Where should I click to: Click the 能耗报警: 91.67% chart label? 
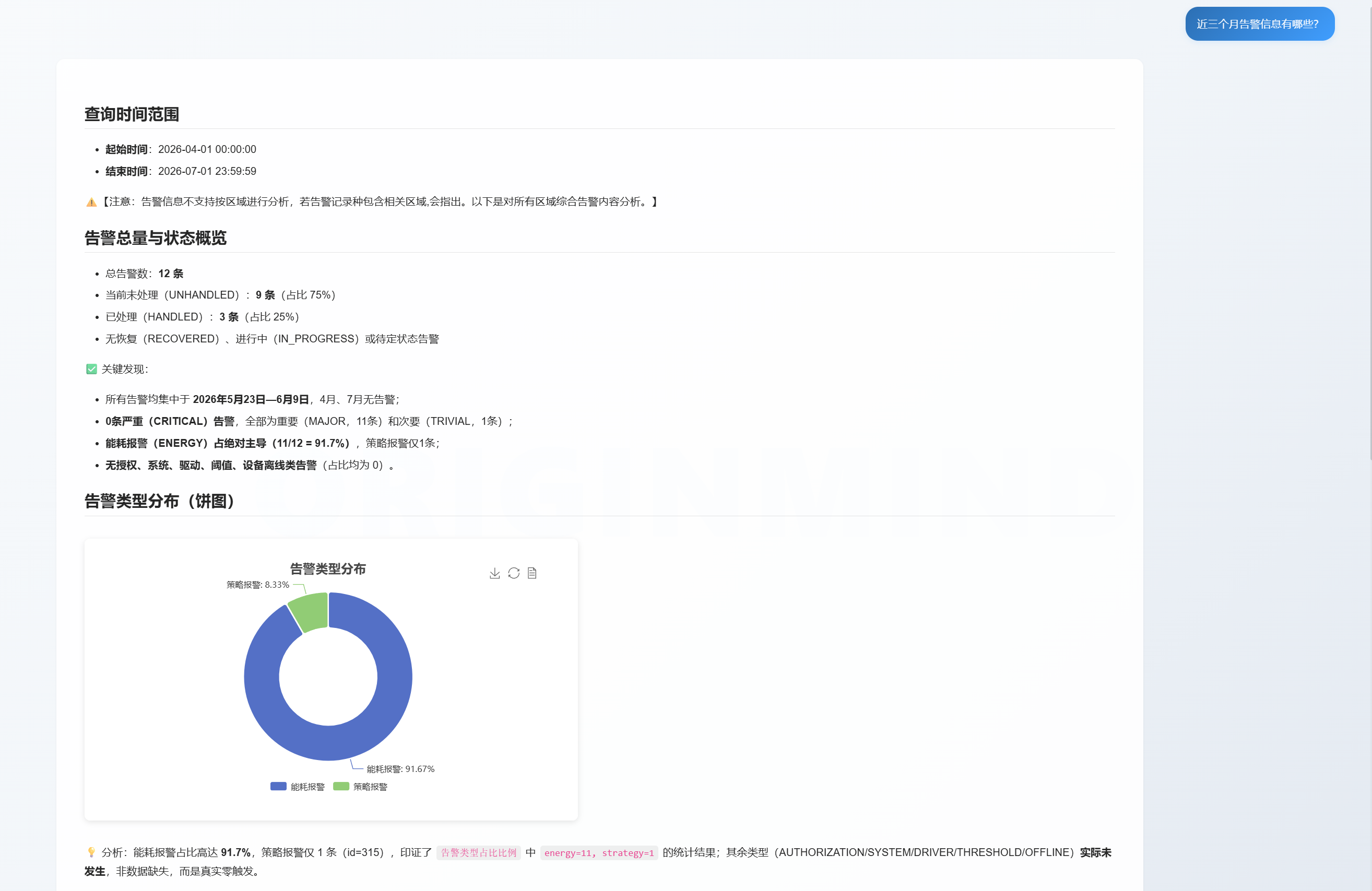400,769
